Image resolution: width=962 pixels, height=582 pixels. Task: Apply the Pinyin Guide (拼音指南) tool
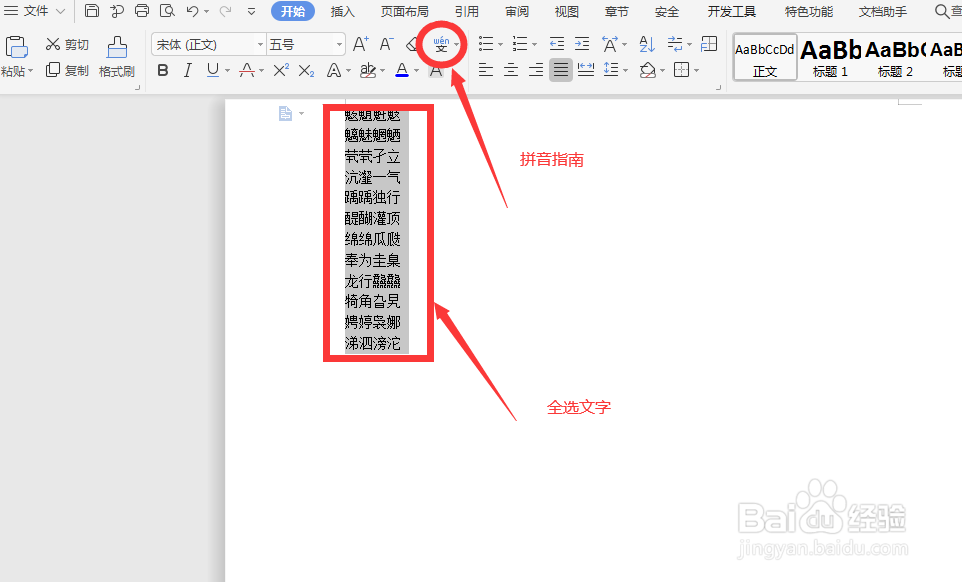(x=441, y=44)
